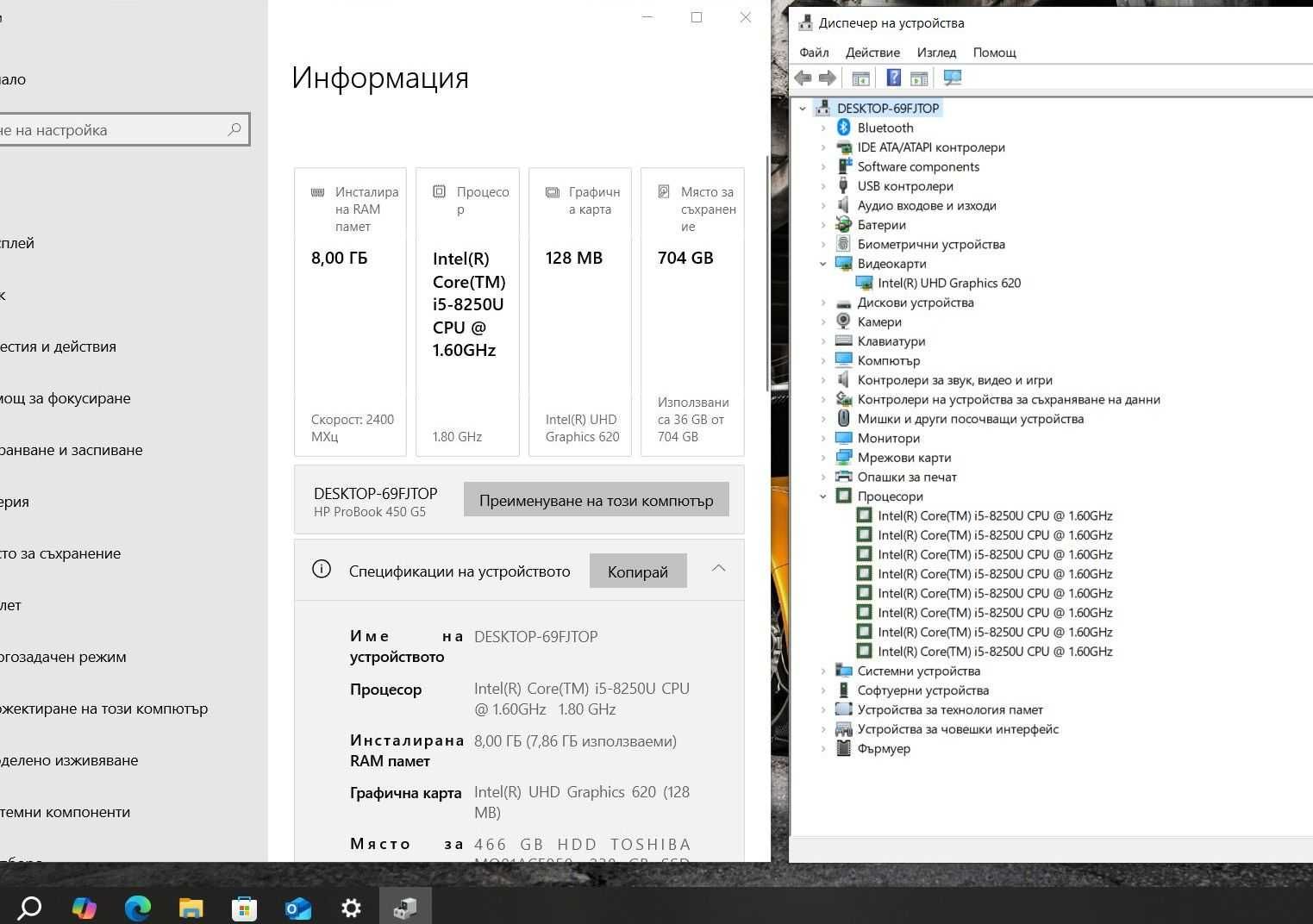Viewport: 1313px width, 924px height.
Task: Select Intel(R) UHD Graphics 620 device
Action: tap(948, 283)
